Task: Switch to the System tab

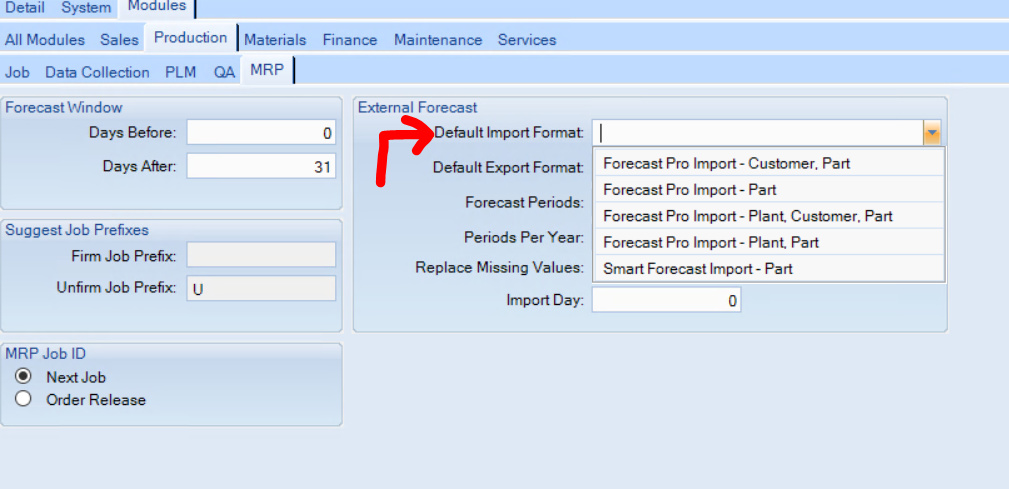Action: (86, 8)
